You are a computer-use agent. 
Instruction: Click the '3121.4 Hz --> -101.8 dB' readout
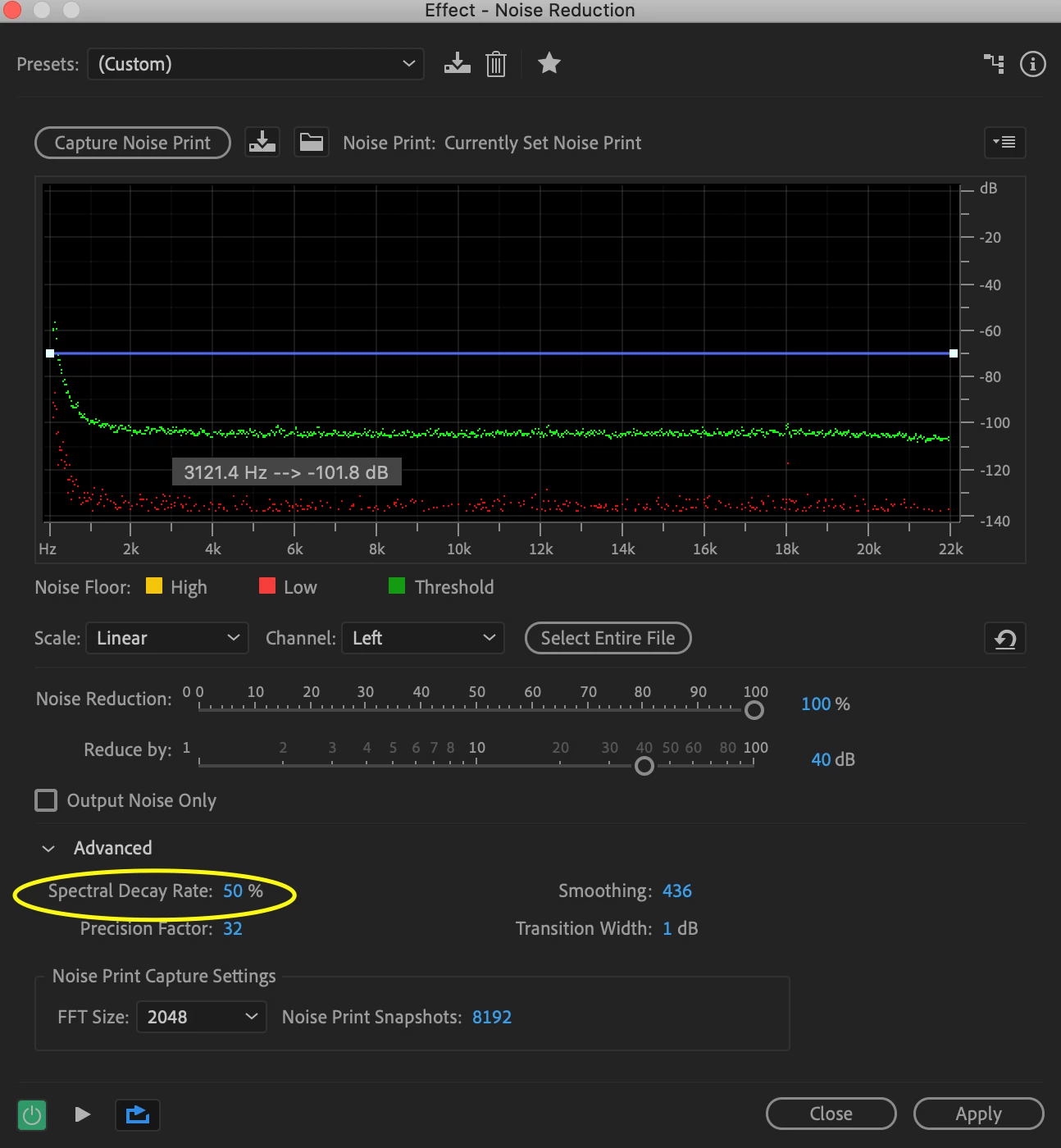pos(286,472)
